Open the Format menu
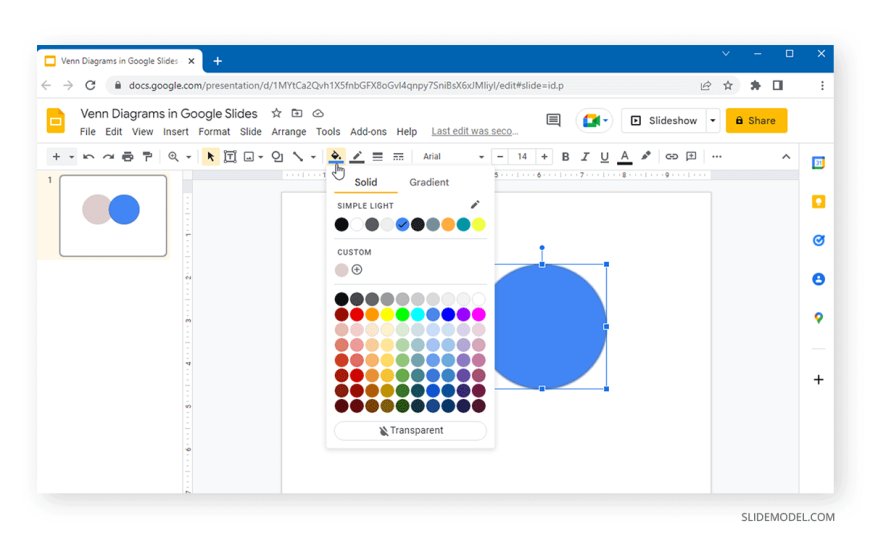 click(x=214, y=132)
